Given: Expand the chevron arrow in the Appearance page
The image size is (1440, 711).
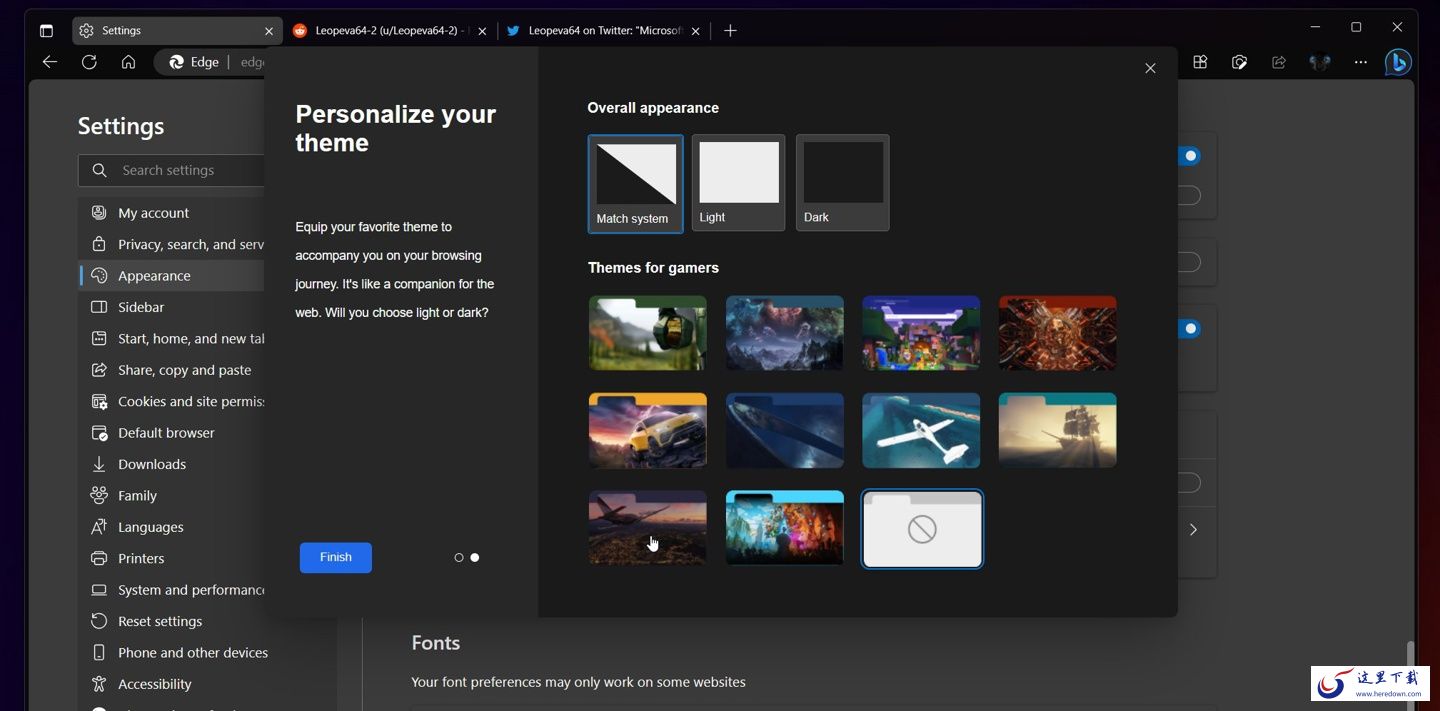Looking at the screenshot, I should click(1193, 530).
